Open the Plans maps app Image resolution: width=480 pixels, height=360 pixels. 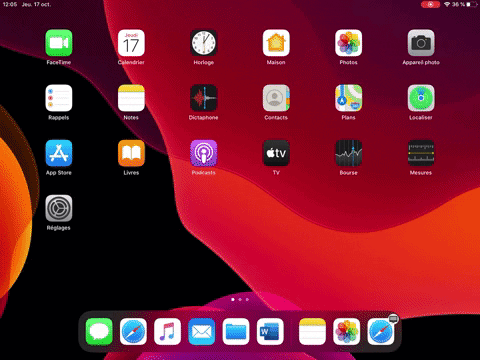(x=348, y=98)
